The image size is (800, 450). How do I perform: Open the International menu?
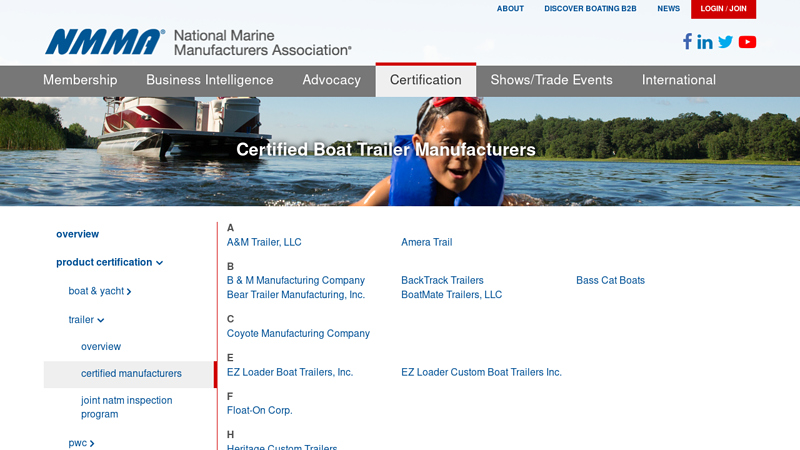679,80
